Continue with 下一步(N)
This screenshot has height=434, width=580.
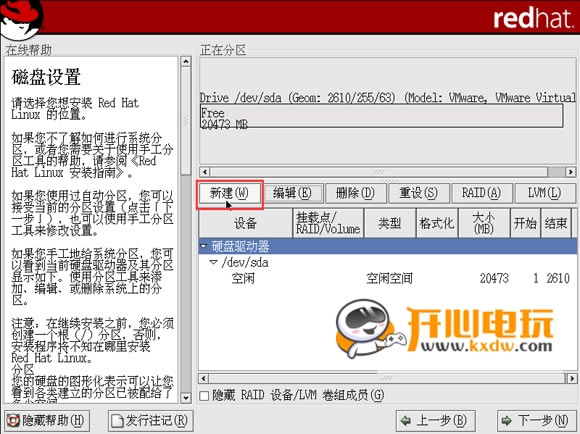(536, 421)
